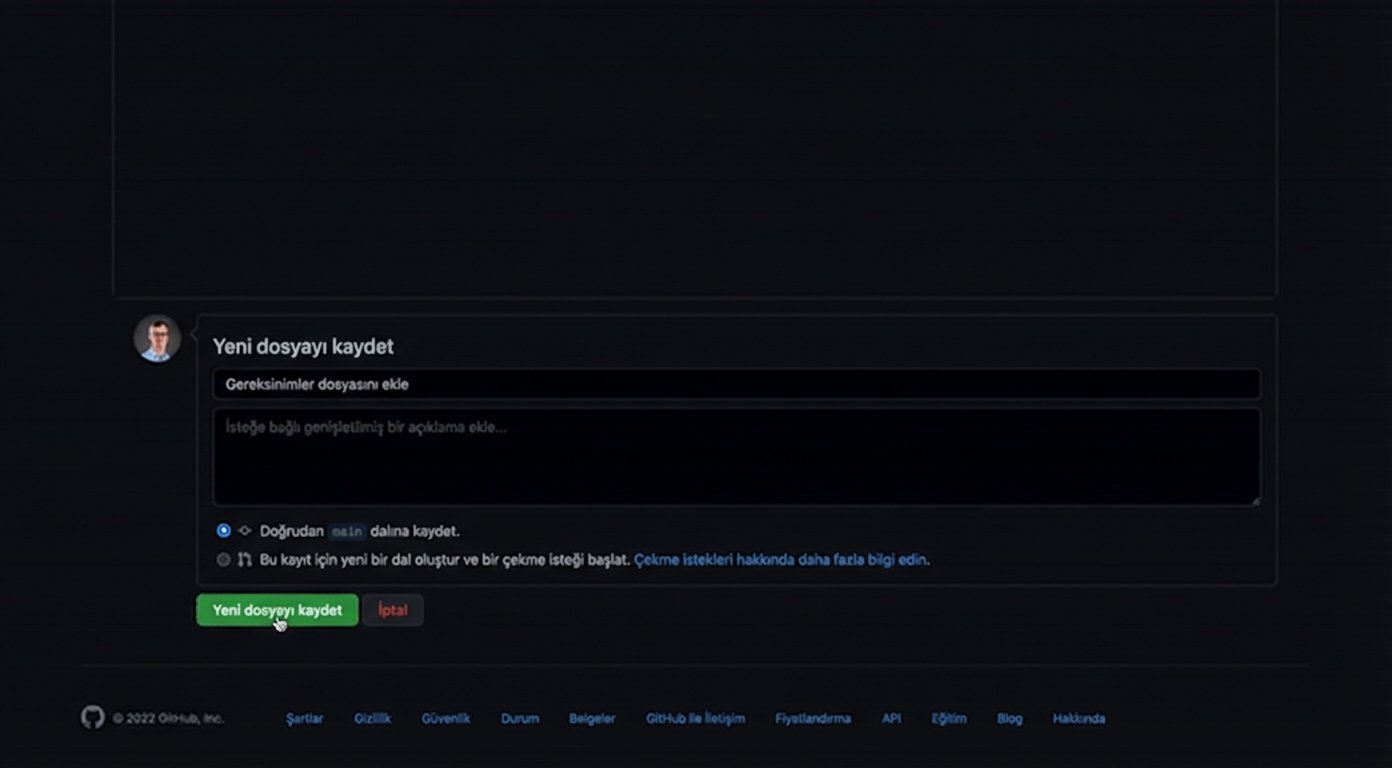Click the user avatar next to the commit form
The height and width of the screenshot is (768, 1392).
pos(156,338)
